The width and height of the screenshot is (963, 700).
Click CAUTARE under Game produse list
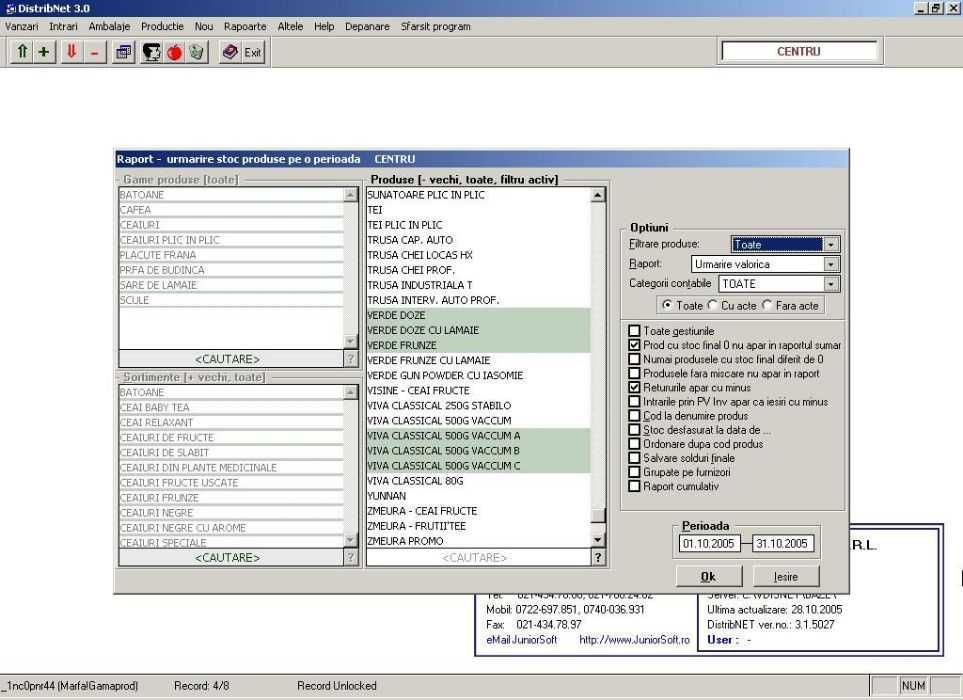tap(231, 359)
